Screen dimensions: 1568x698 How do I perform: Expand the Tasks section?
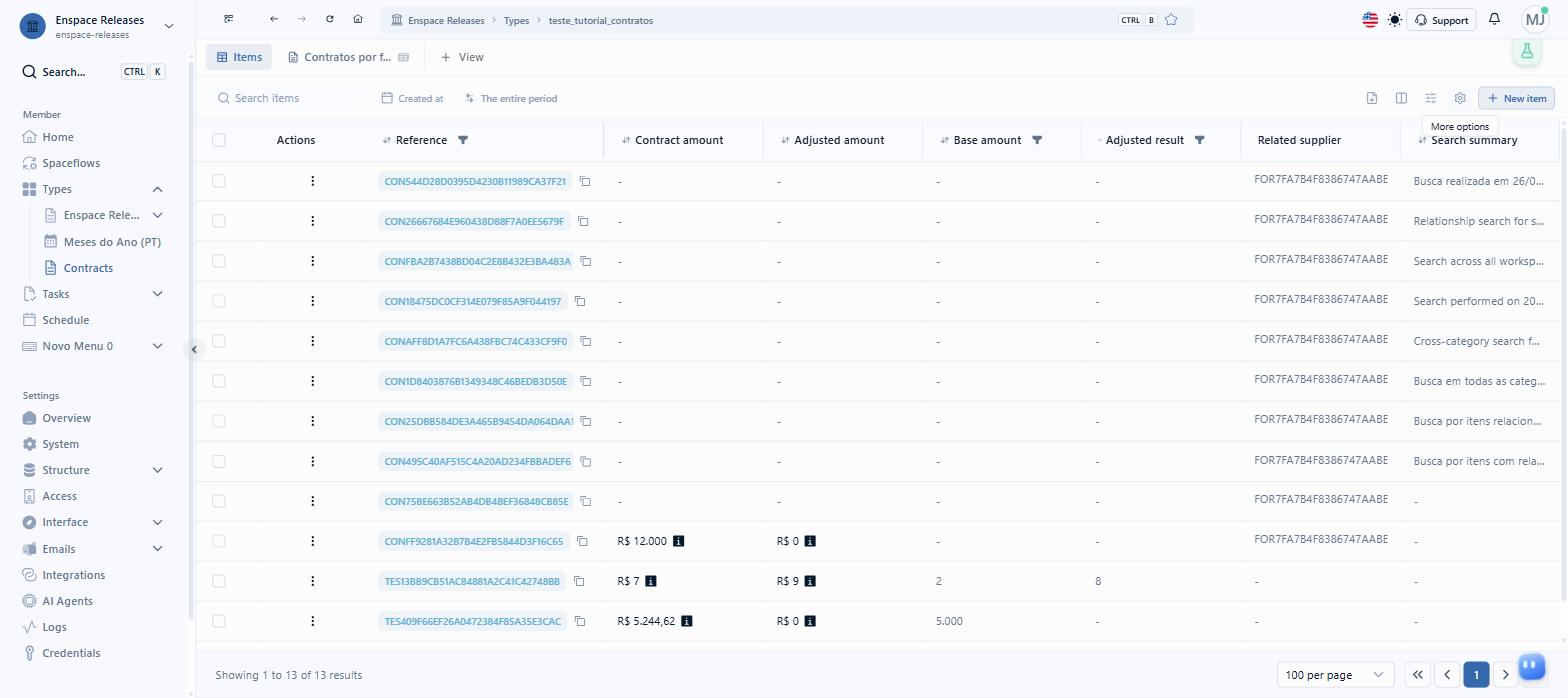coord(157,294)
